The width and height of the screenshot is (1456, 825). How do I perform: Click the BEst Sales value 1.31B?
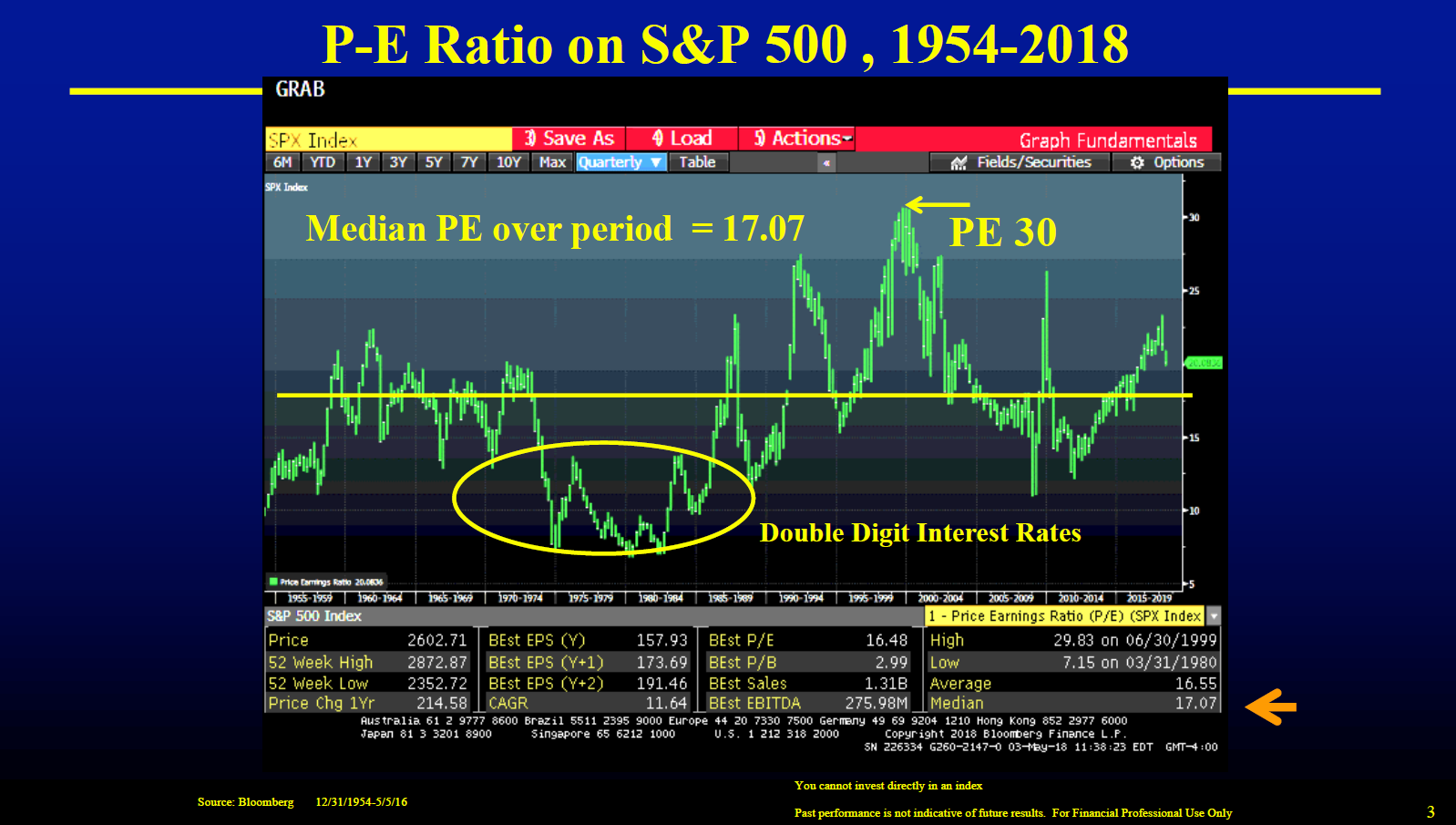tap(887, 684)
